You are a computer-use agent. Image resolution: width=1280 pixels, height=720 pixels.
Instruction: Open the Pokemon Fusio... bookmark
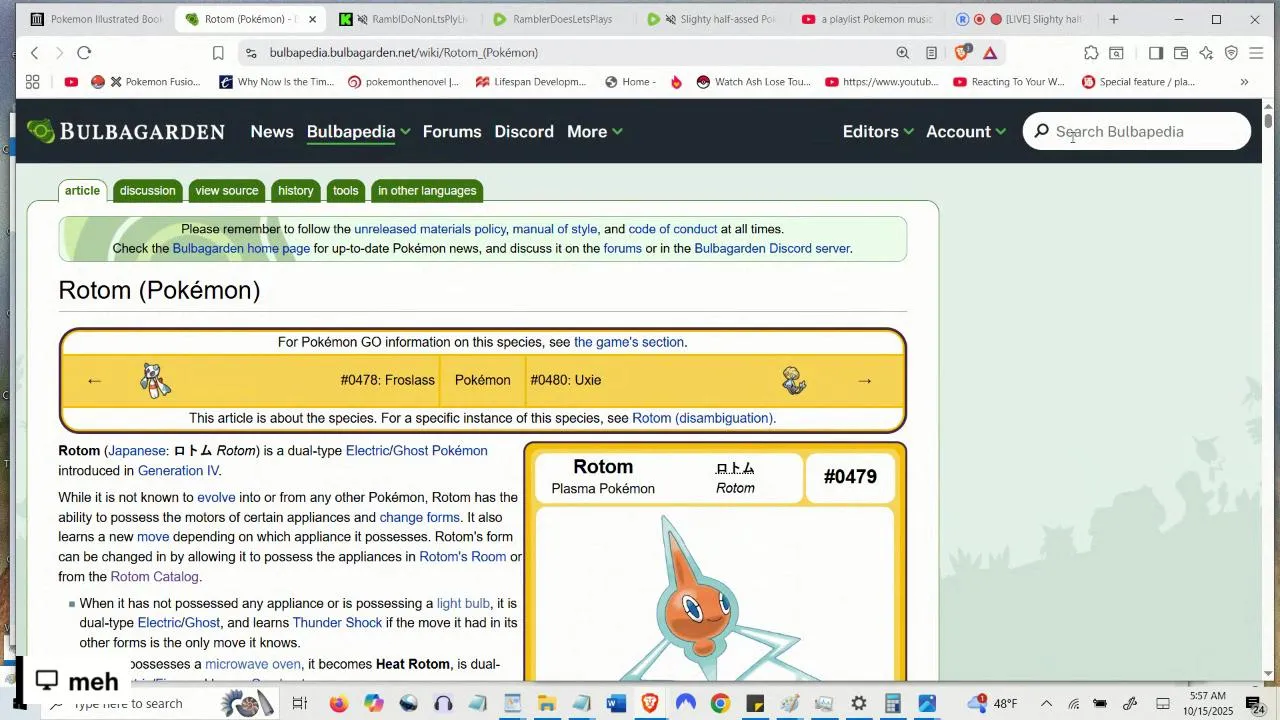(153, 82)
